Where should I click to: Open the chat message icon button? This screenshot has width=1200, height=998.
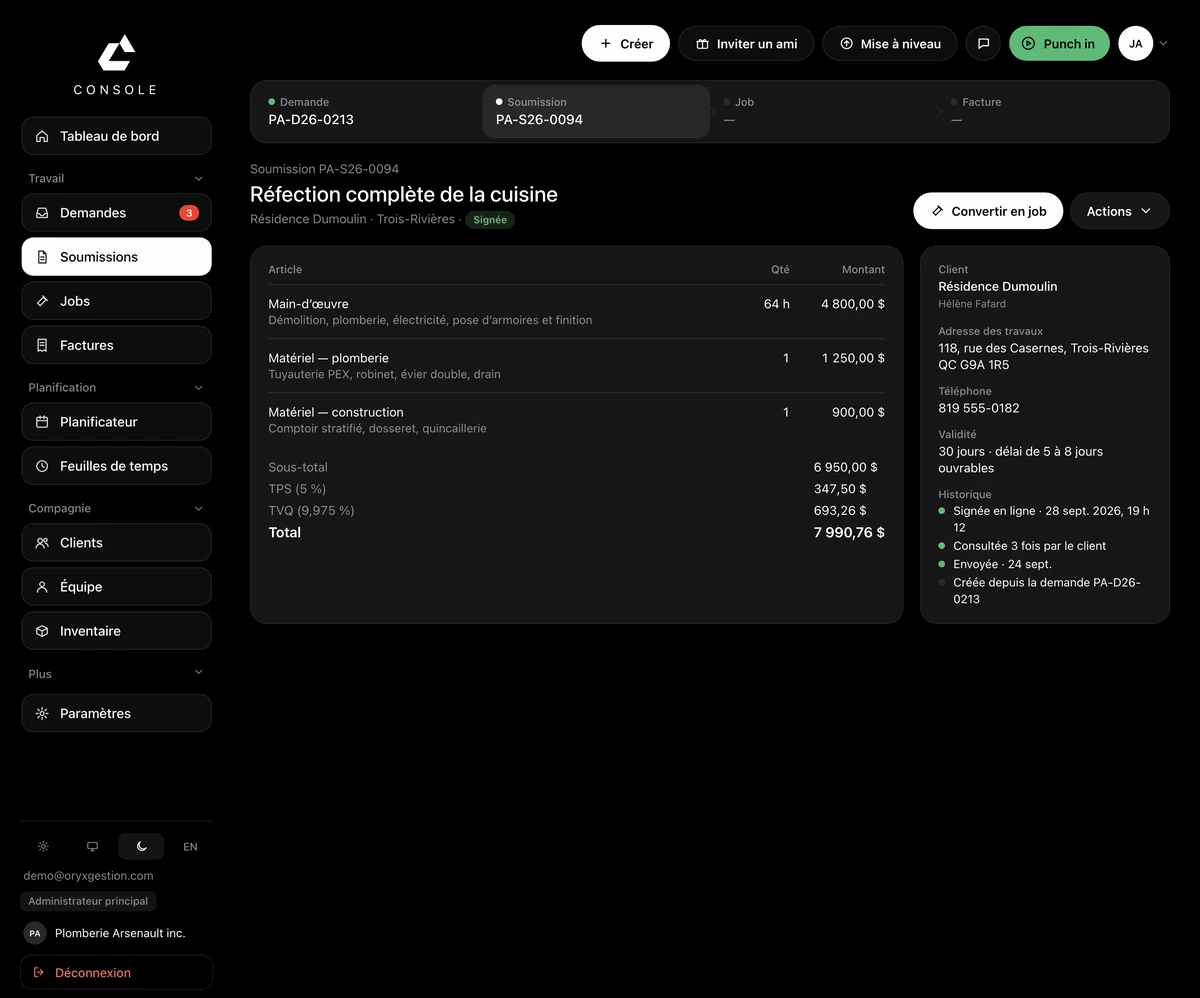click(x=983, y=44)
